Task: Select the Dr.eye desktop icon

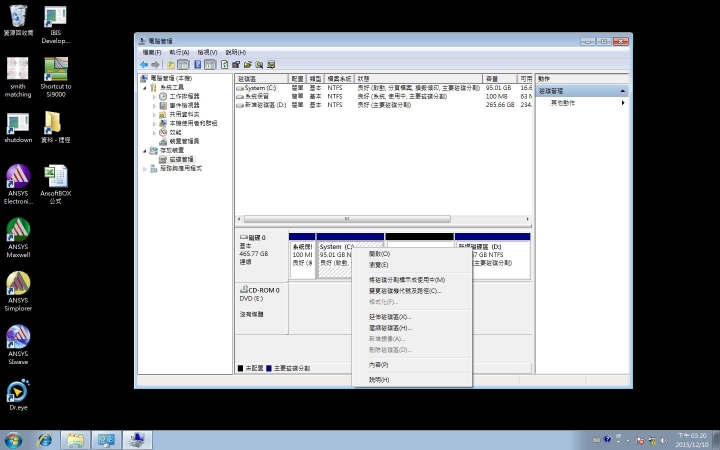Action: 18,395
